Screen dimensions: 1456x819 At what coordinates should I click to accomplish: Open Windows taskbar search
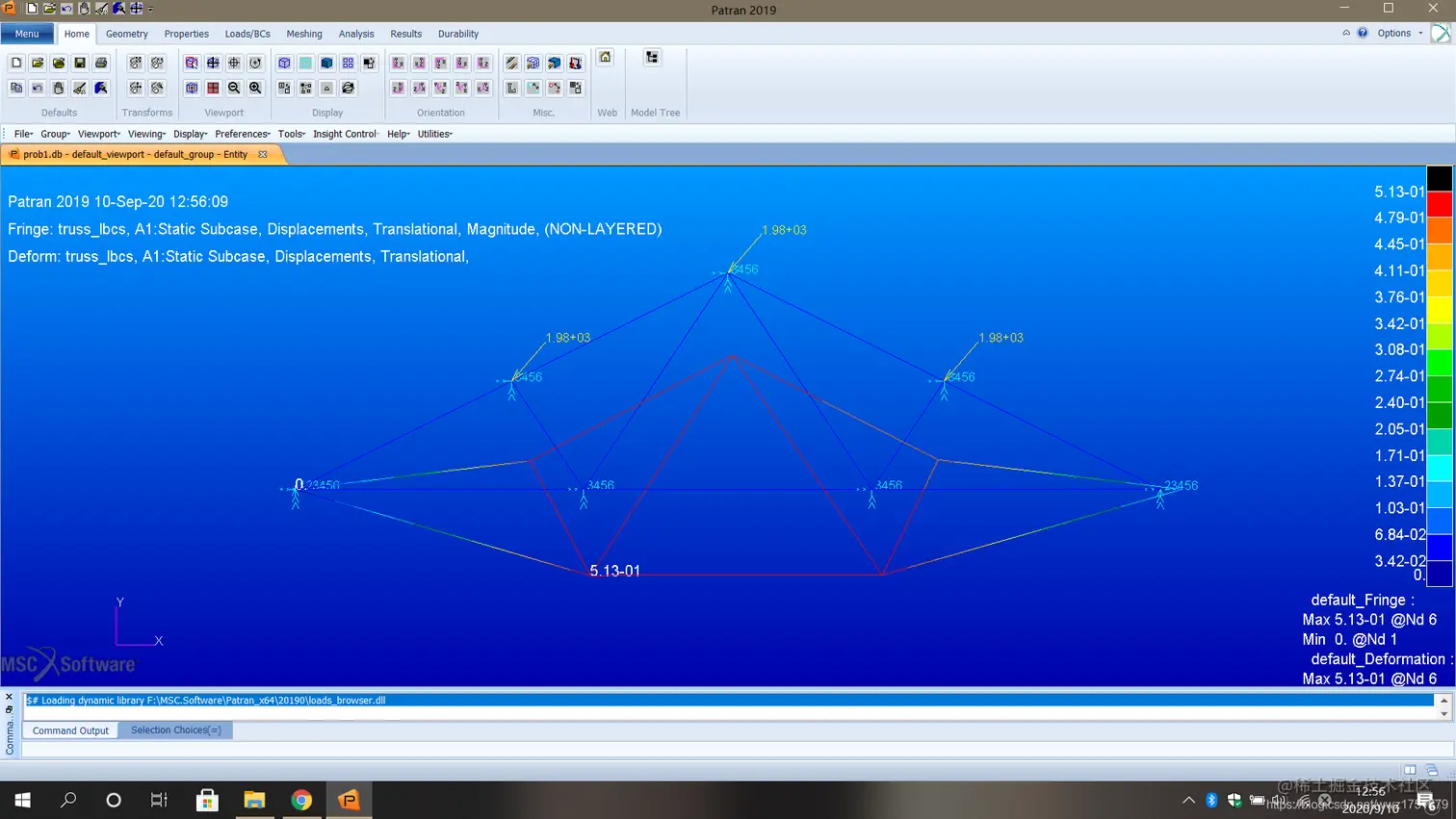tap(68, 800)
